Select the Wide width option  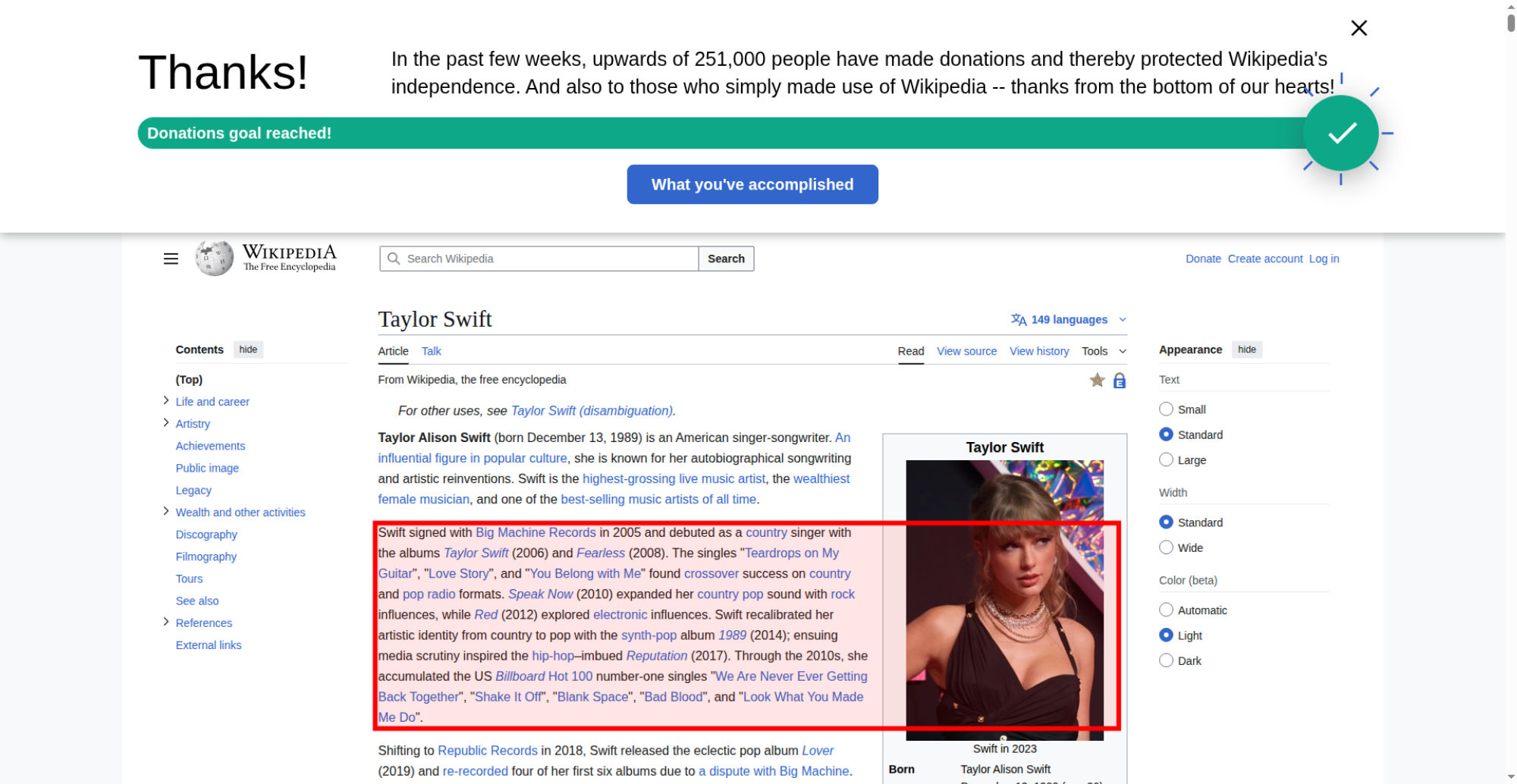click(1166, 547)
